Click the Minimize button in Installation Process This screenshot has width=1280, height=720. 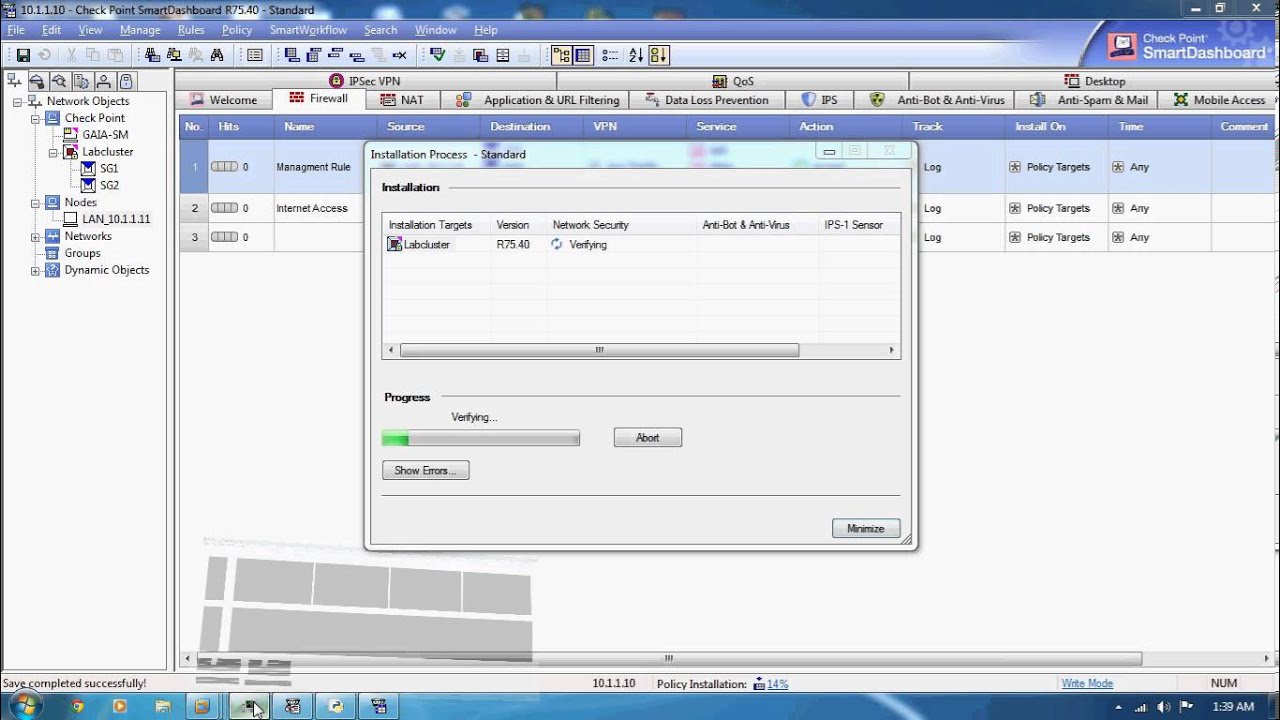[866, 528]
